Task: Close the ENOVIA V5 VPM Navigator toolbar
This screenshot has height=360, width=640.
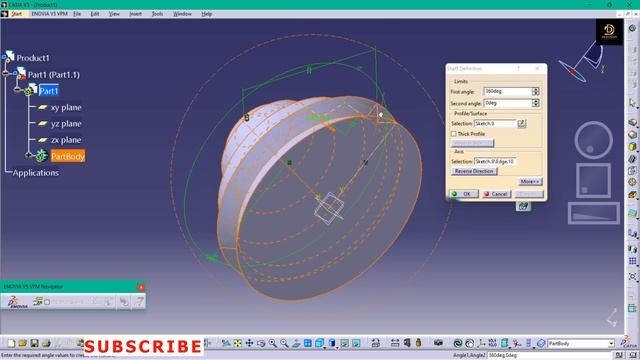Action: tap(141, 287)
